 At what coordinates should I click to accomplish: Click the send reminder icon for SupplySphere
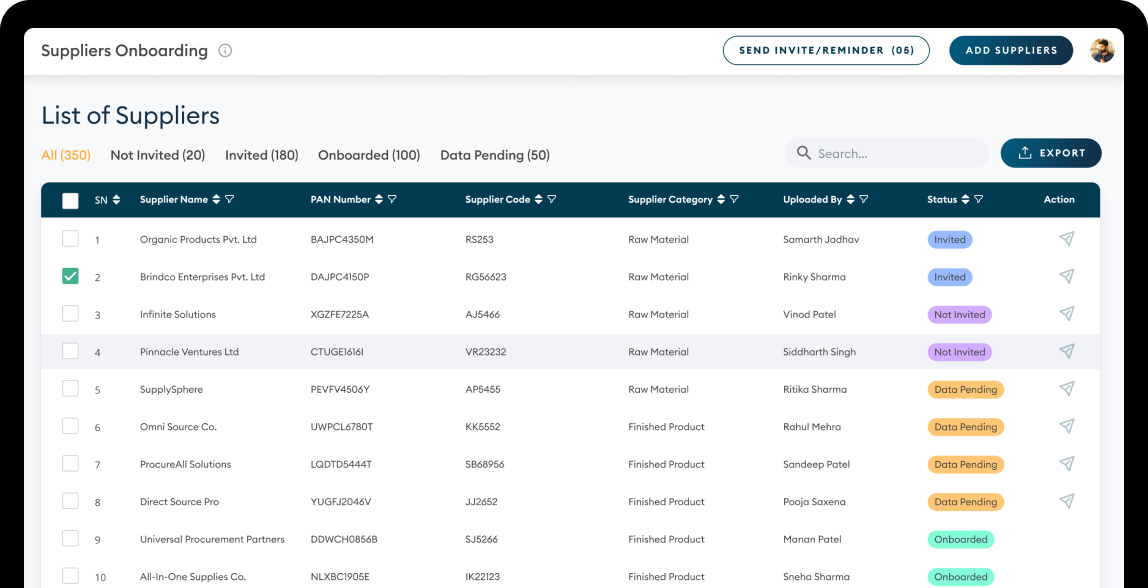(1066, 388)
